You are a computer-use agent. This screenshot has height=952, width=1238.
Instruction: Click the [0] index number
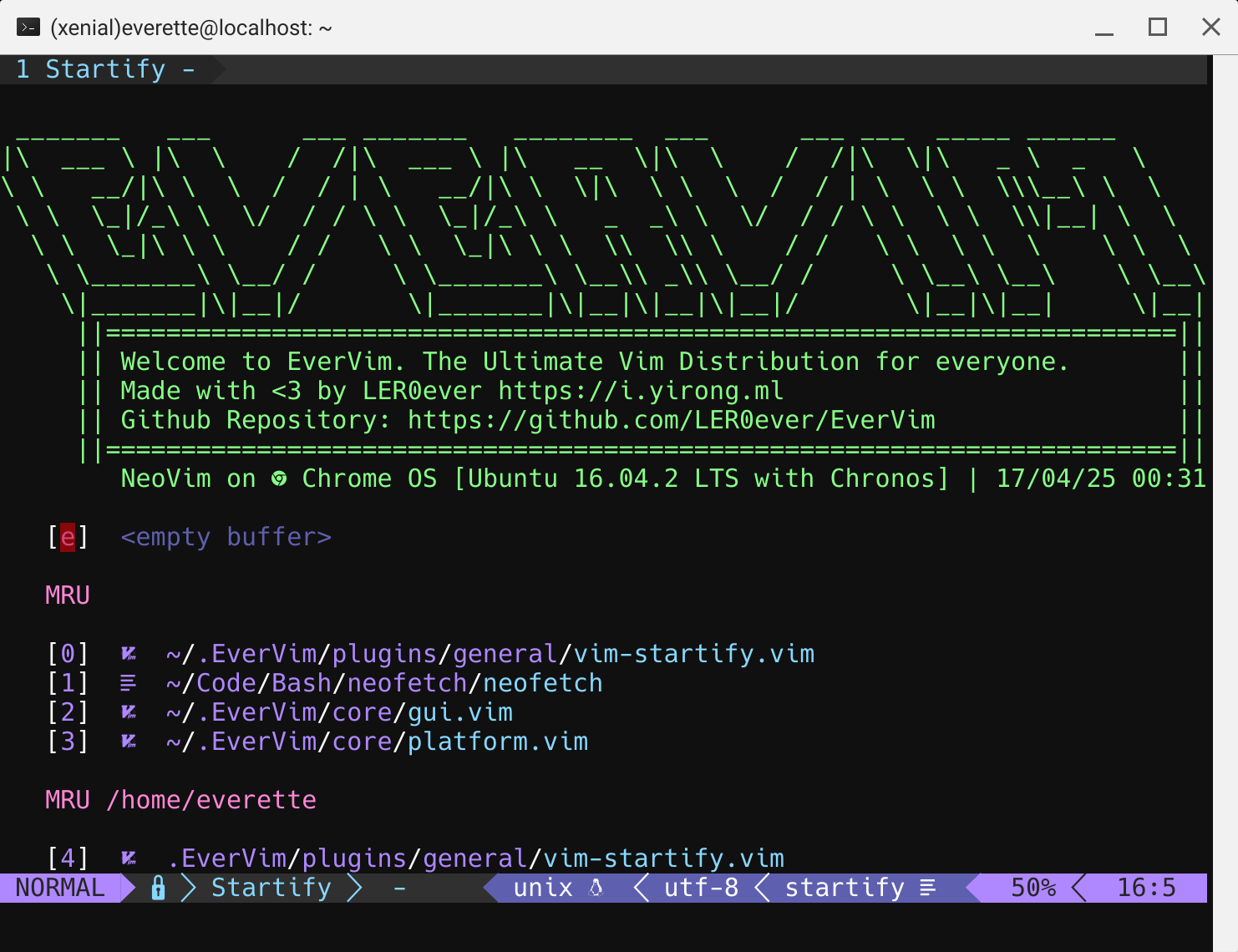click(68, 654)
